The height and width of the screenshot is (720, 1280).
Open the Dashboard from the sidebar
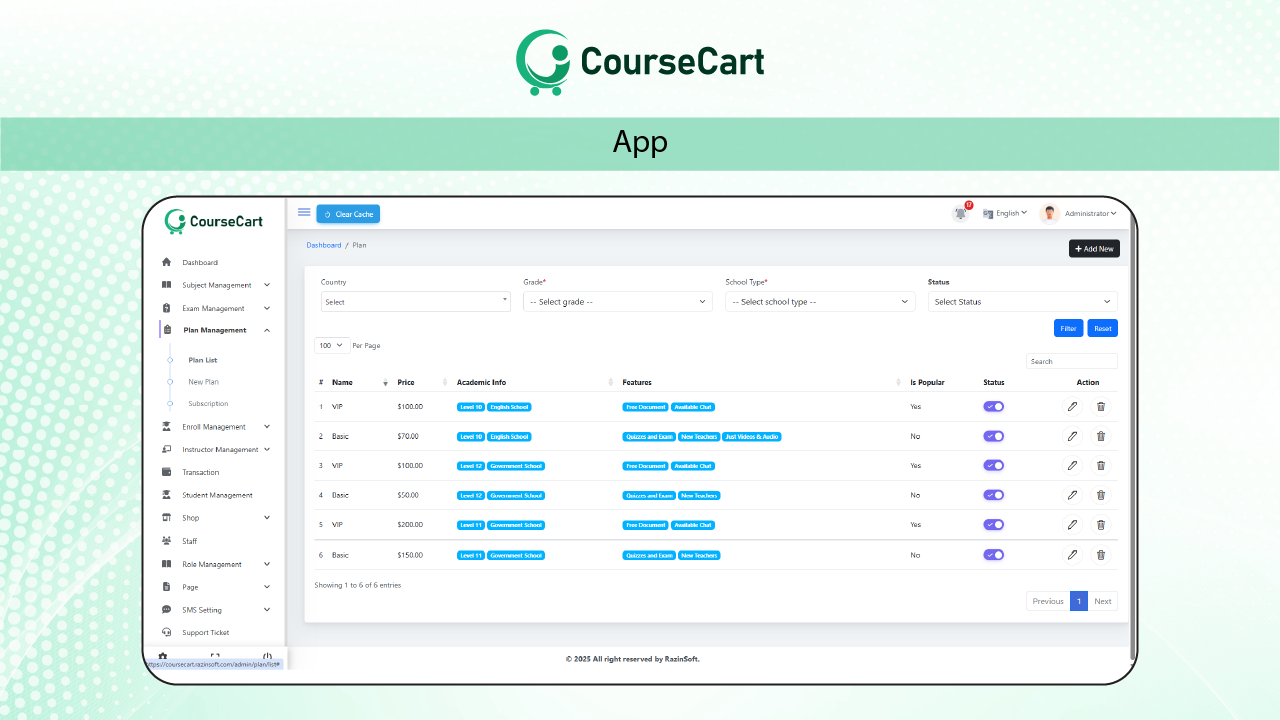[200, 262]
